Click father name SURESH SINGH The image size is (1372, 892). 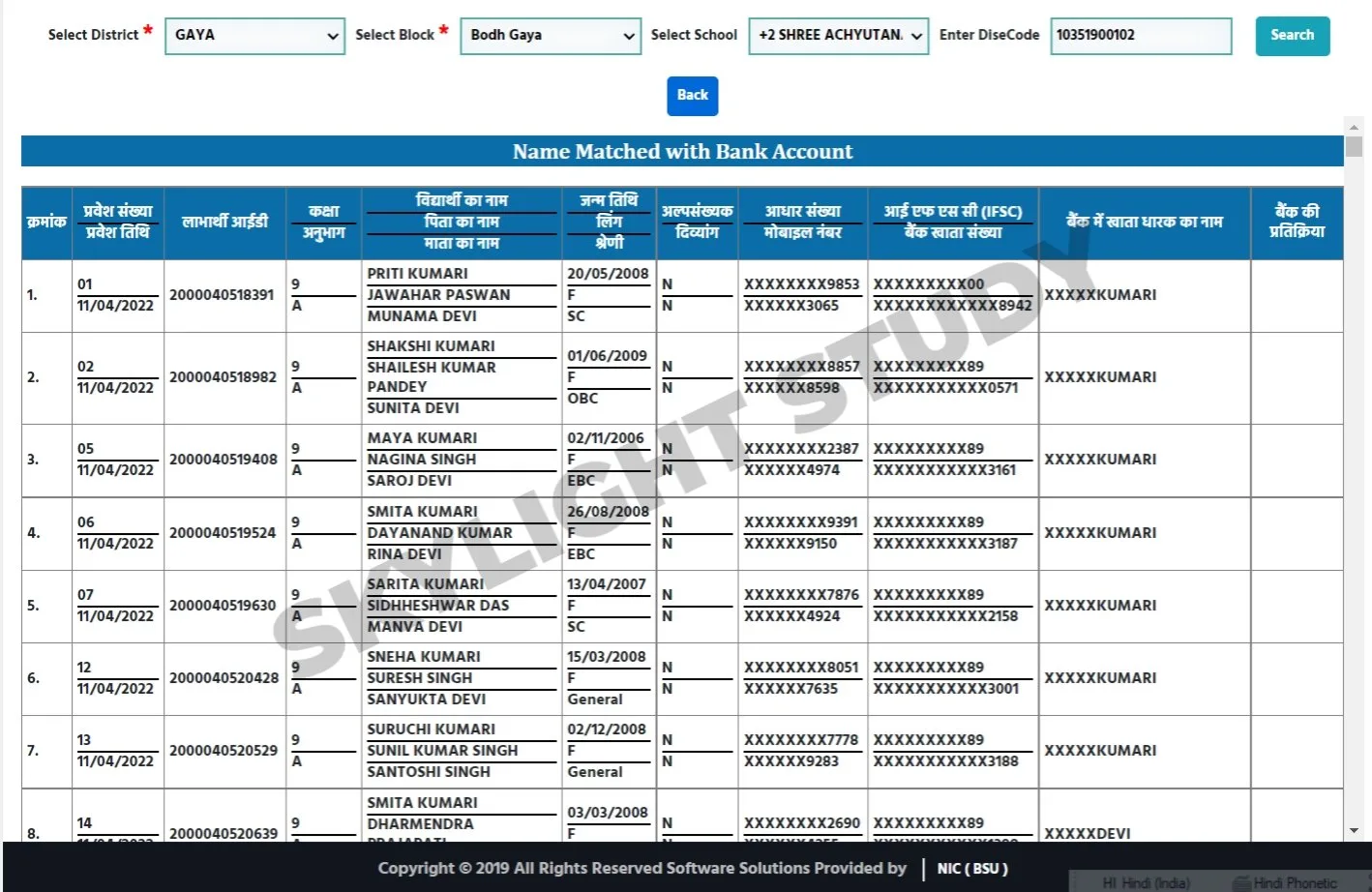tap(419, 678)
